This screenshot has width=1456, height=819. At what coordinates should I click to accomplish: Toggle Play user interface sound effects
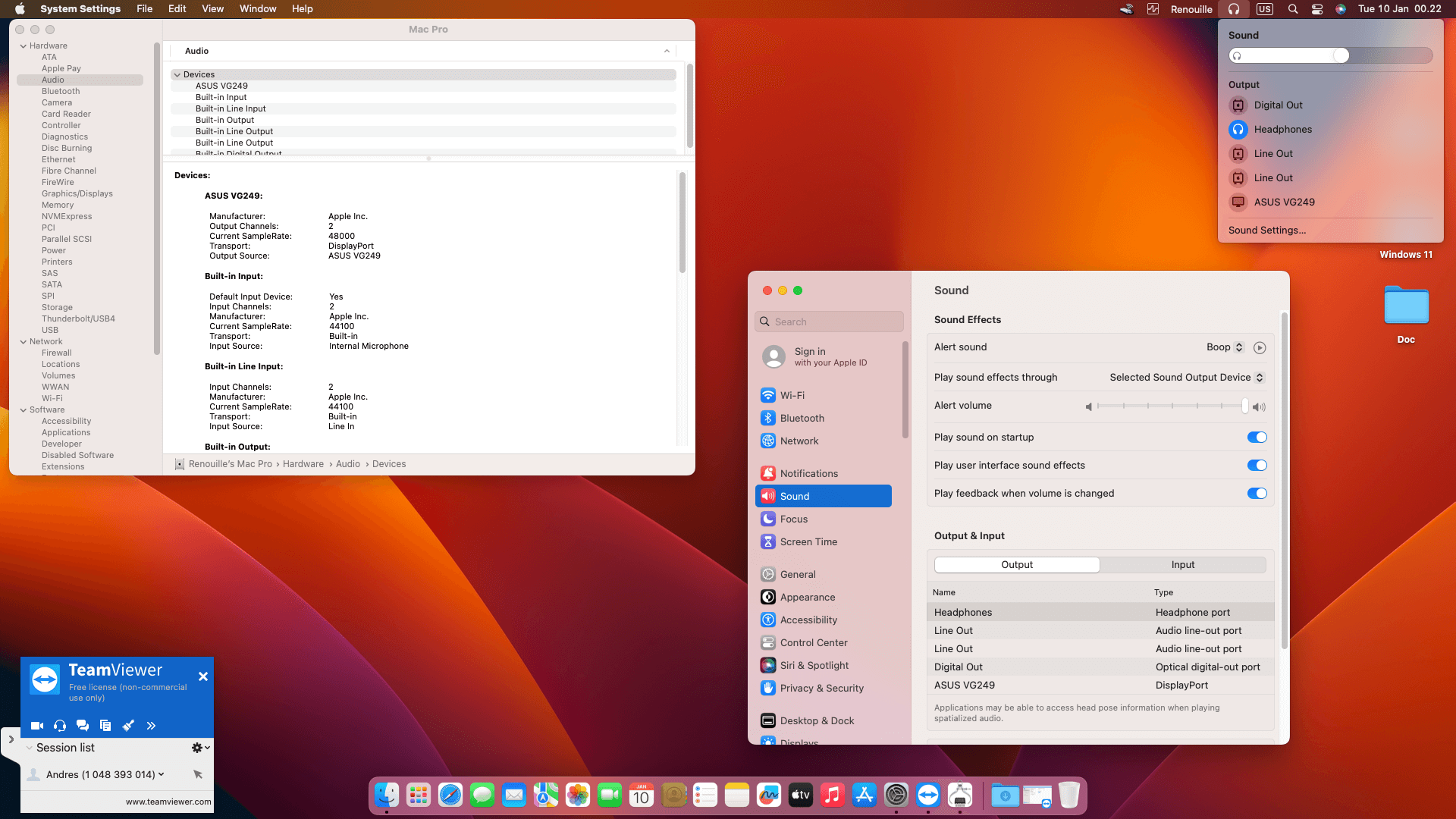click(x=1257, y=466)
